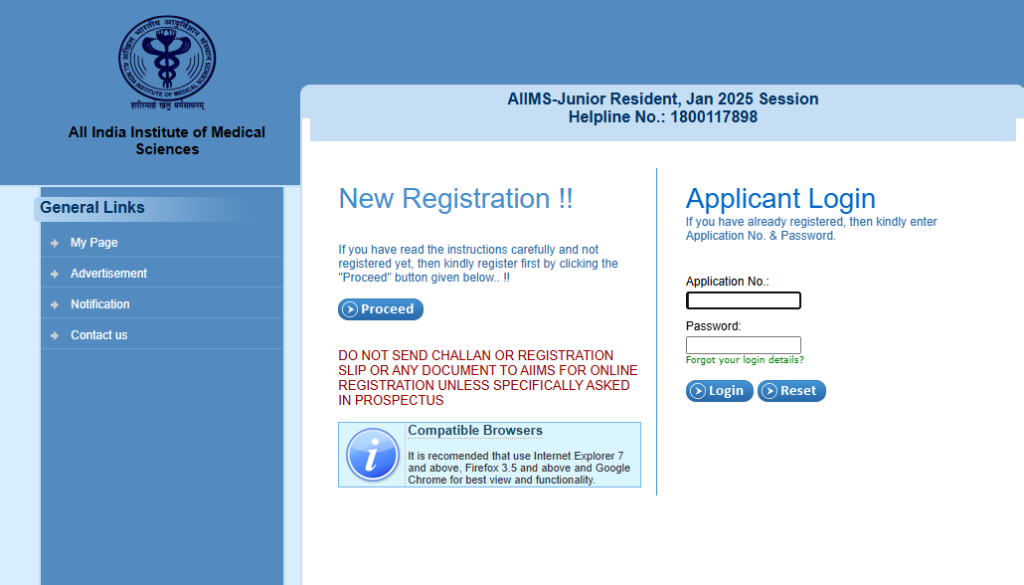This screenshot has width=1024, height=585.
Task: Click the Application No.: label
Action: tap(727, 281)
